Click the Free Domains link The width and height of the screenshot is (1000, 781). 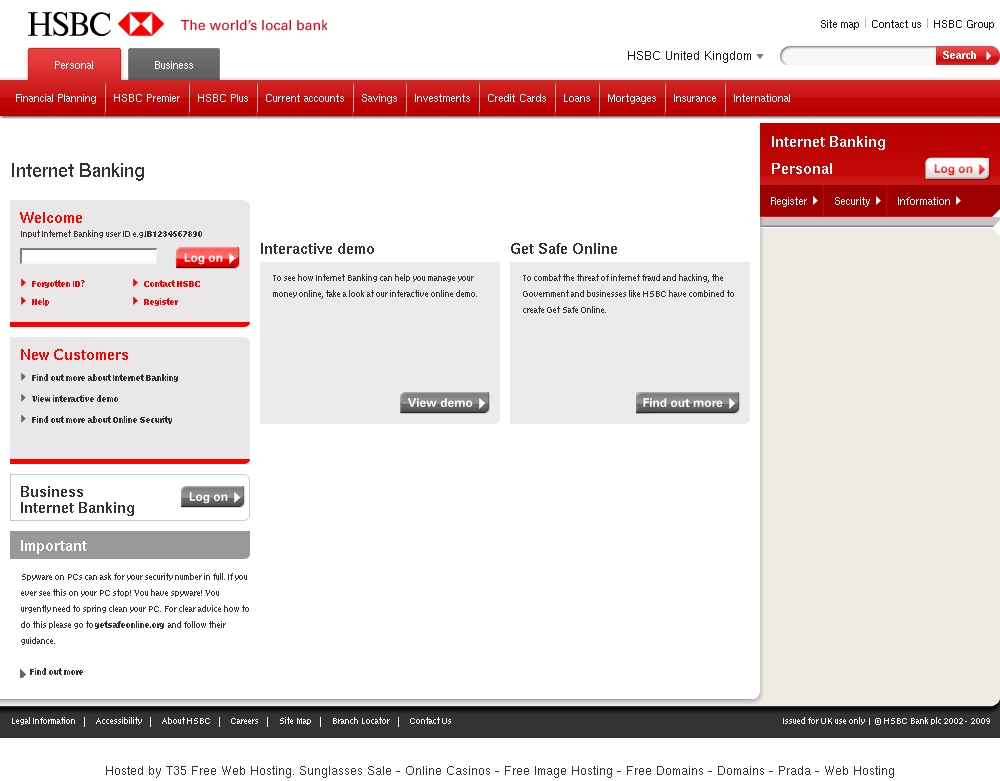[665, 771]
